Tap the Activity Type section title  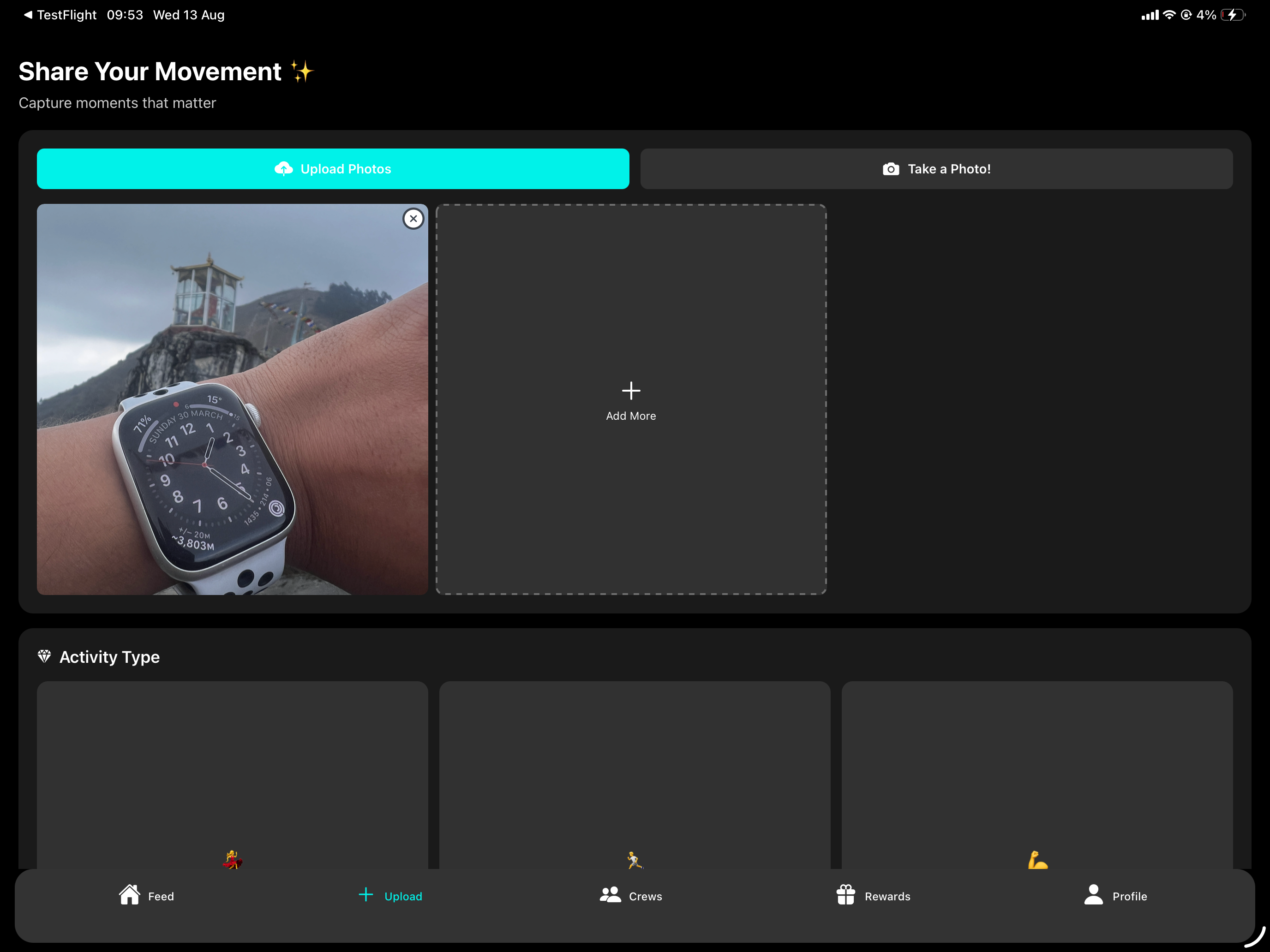pyautogui.click(x=110, y=656)
